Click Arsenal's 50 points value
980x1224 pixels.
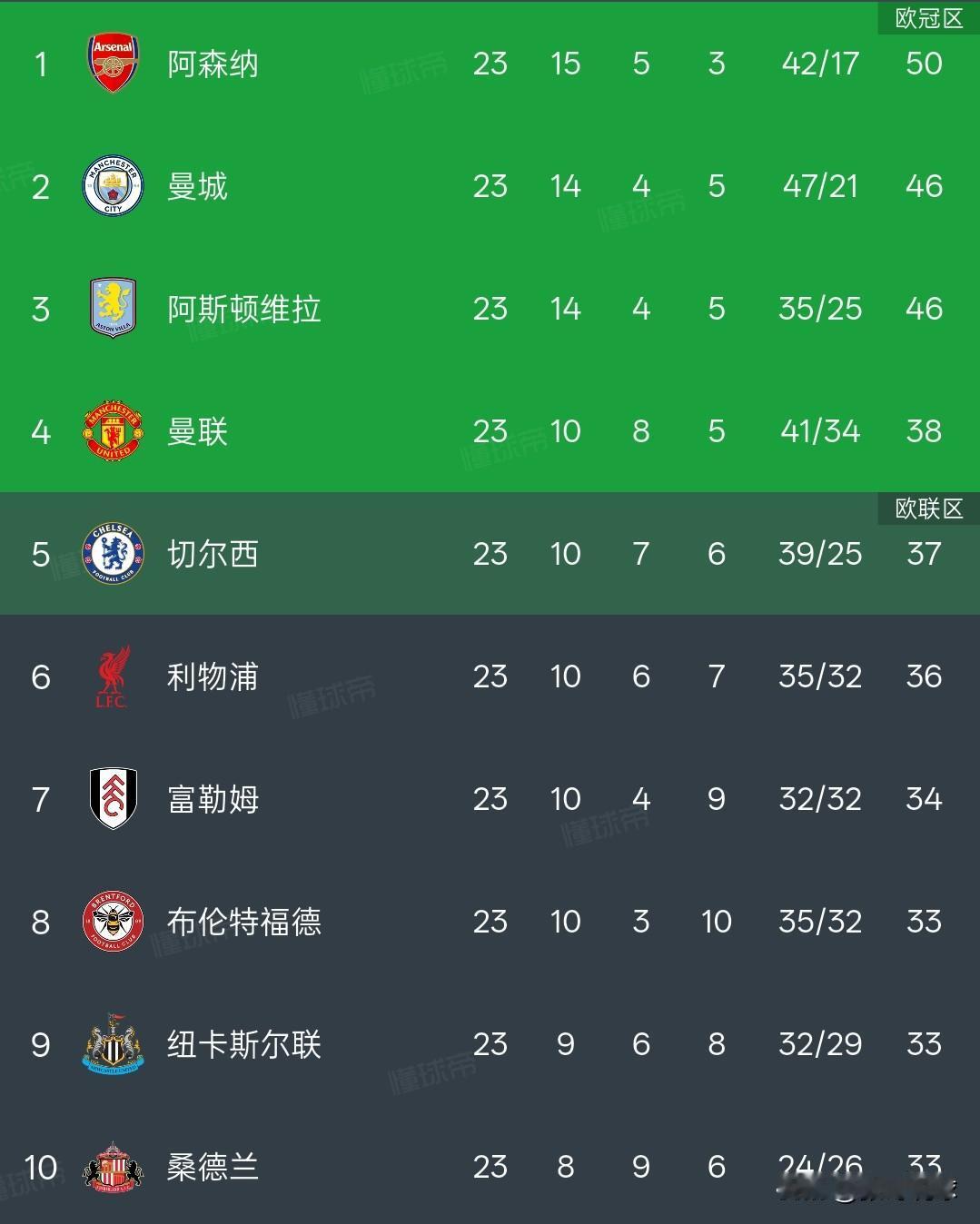click(x=924, y=64)
